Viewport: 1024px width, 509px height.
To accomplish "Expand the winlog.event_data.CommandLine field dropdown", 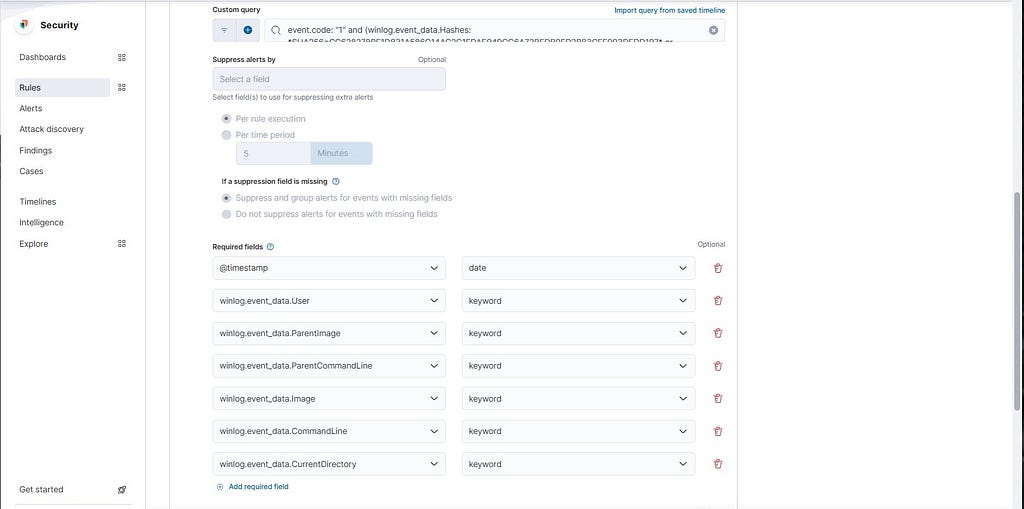I will 329,431.
